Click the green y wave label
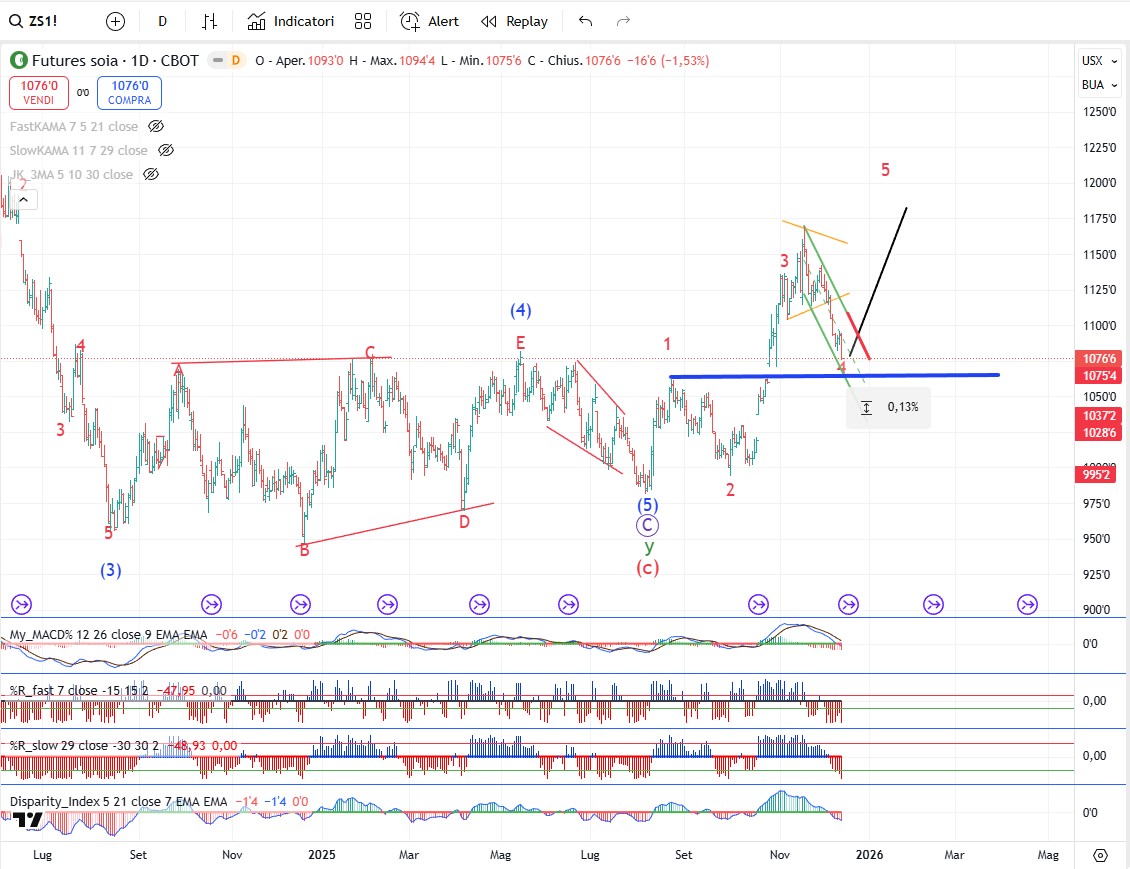This screenshot has height=869, width=1130. coord(649,547)
